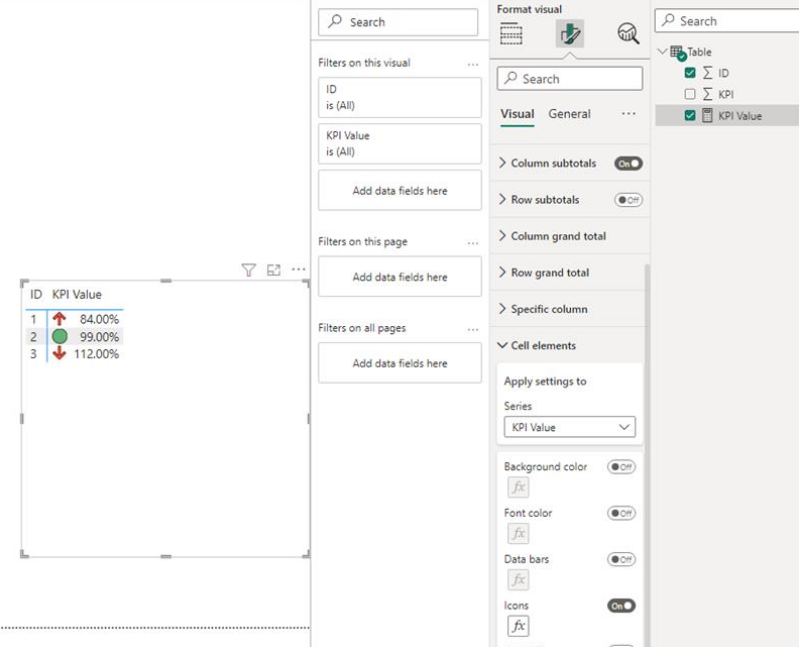Select the 112.00% cell
This screenshot has height=647, width=799.
(x=96, y=354)
